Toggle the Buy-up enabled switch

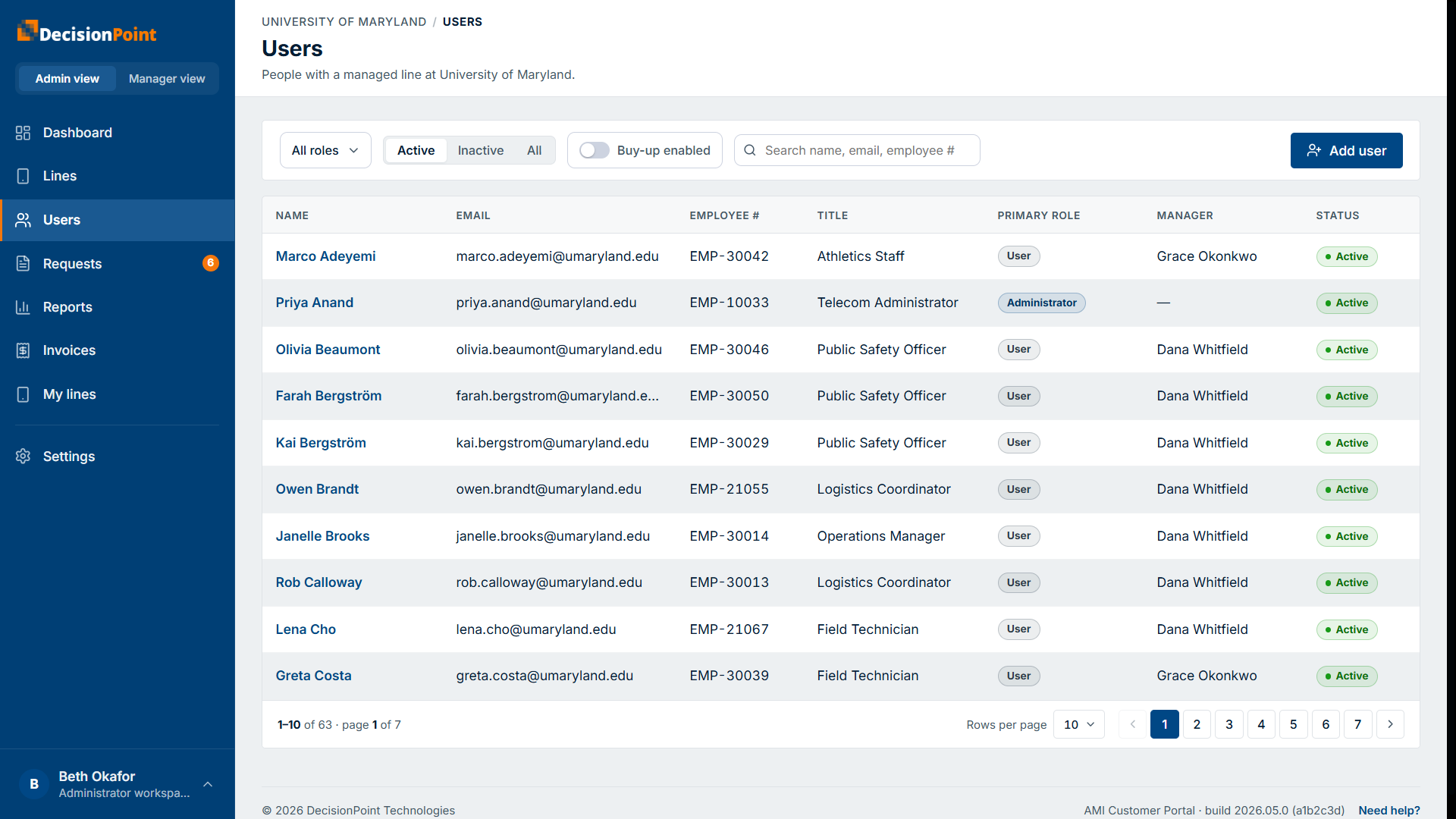pos(594,150)
